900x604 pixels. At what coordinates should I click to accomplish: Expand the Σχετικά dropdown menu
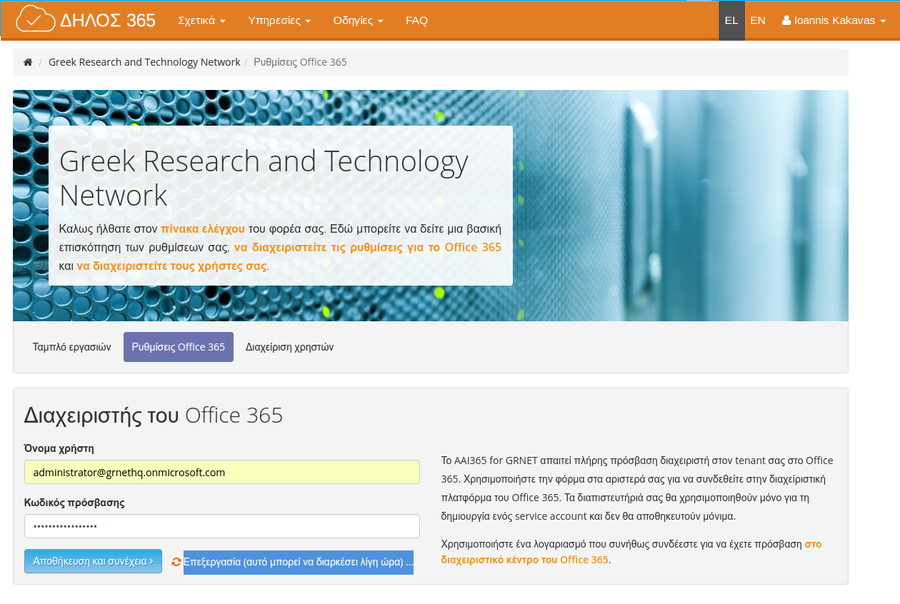201,20
